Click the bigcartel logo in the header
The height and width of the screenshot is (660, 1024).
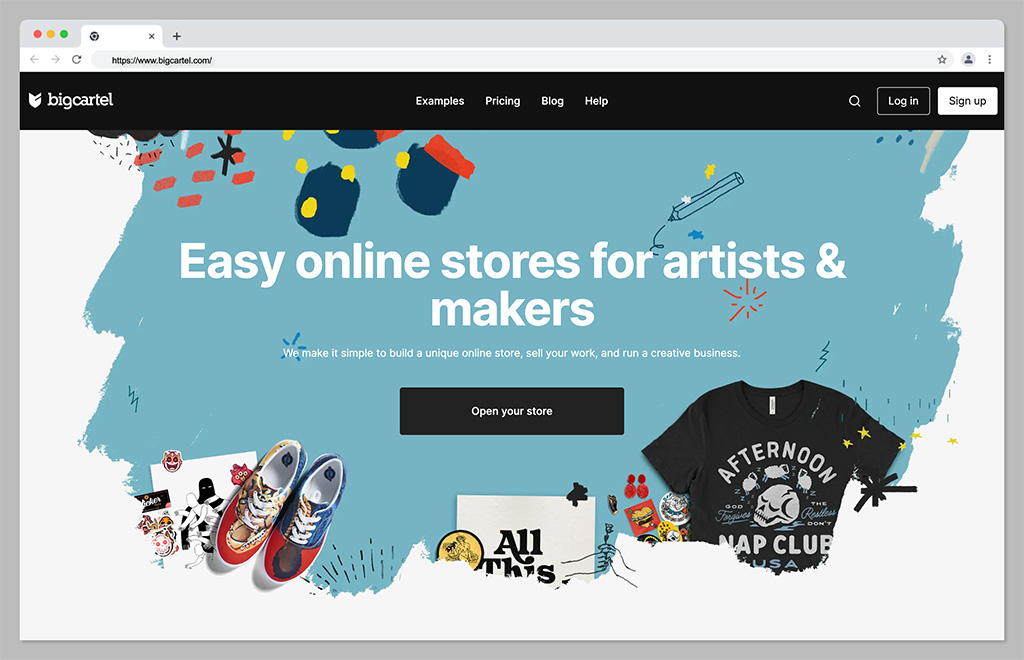tap(71, 100)
